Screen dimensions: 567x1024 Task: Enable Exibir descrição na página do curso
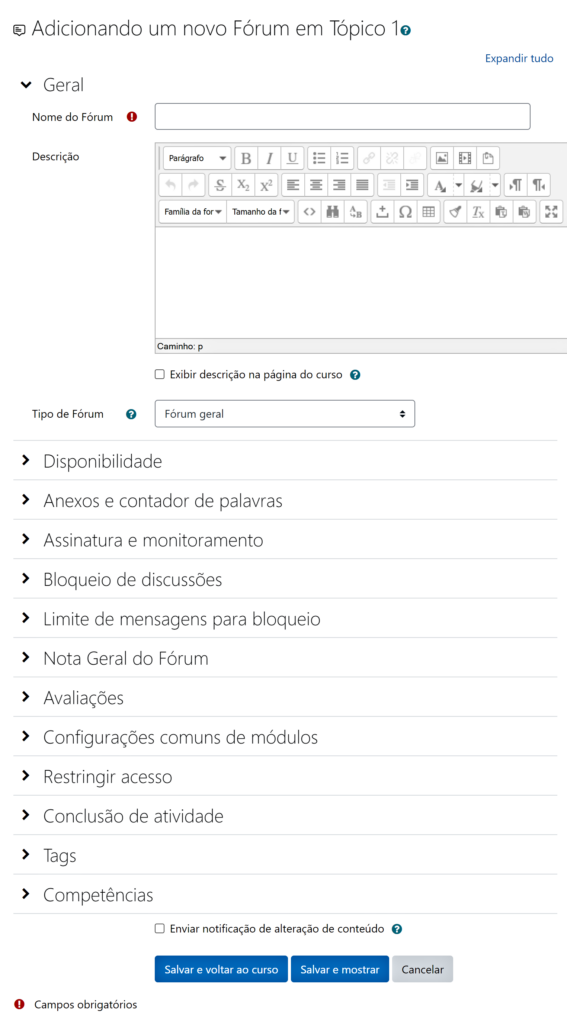click(159, 375)
